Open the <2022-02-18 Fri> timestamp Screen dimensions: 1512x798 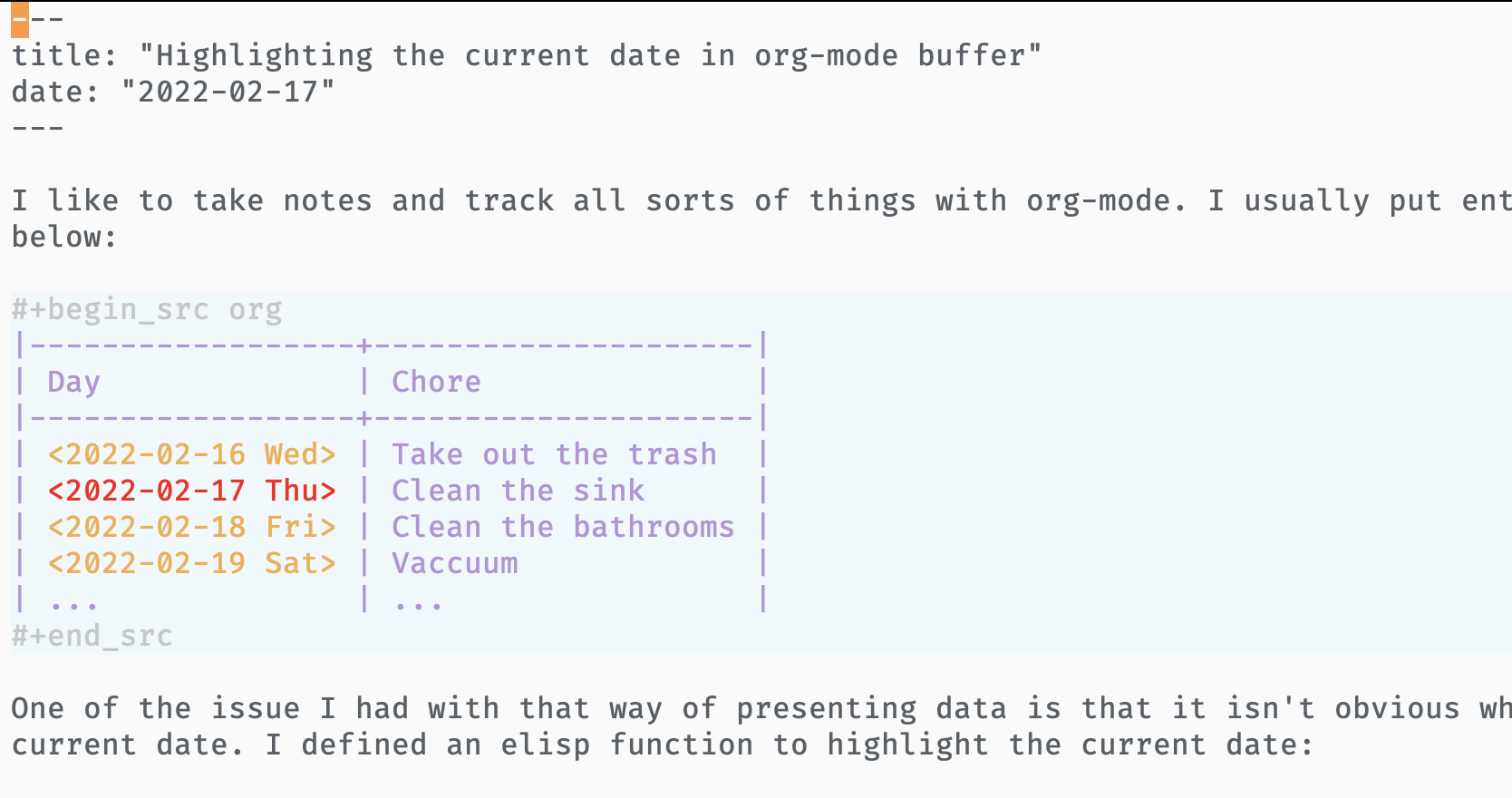(x=191, y=527)
